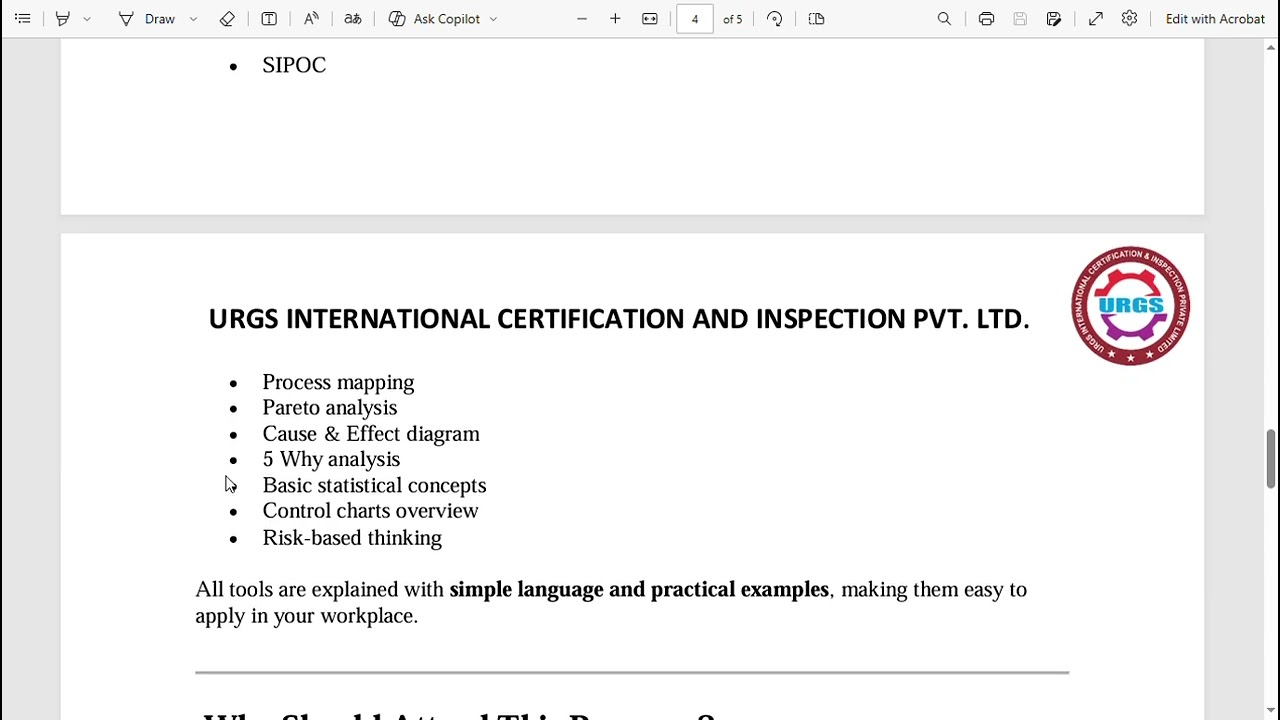Image resolution: width=1280 pixels, height=720 pixels.
Task: Start Read aloud
Action: pyautogui.click(x=311, y=19)
